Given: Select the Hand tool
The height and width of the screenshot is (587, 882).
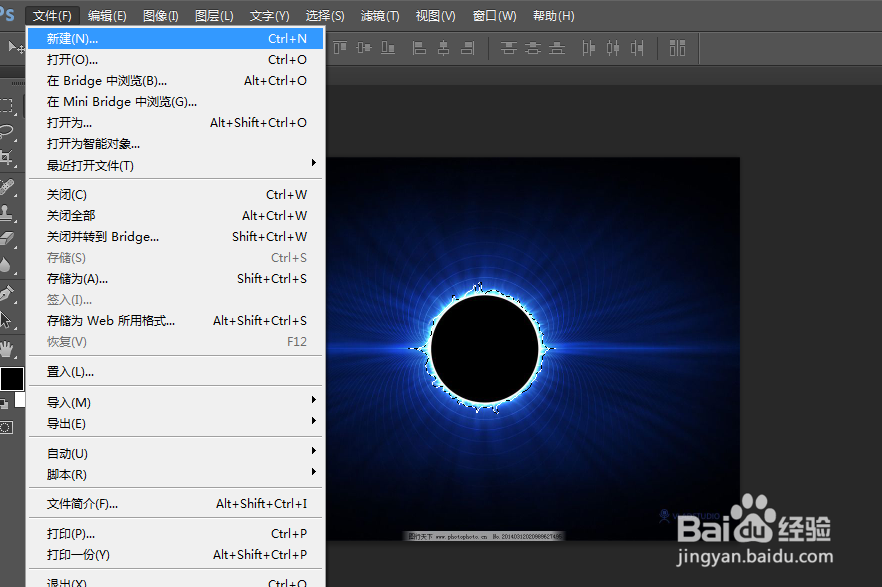Looking at the screenshot, I should click(x=7, y=349).
